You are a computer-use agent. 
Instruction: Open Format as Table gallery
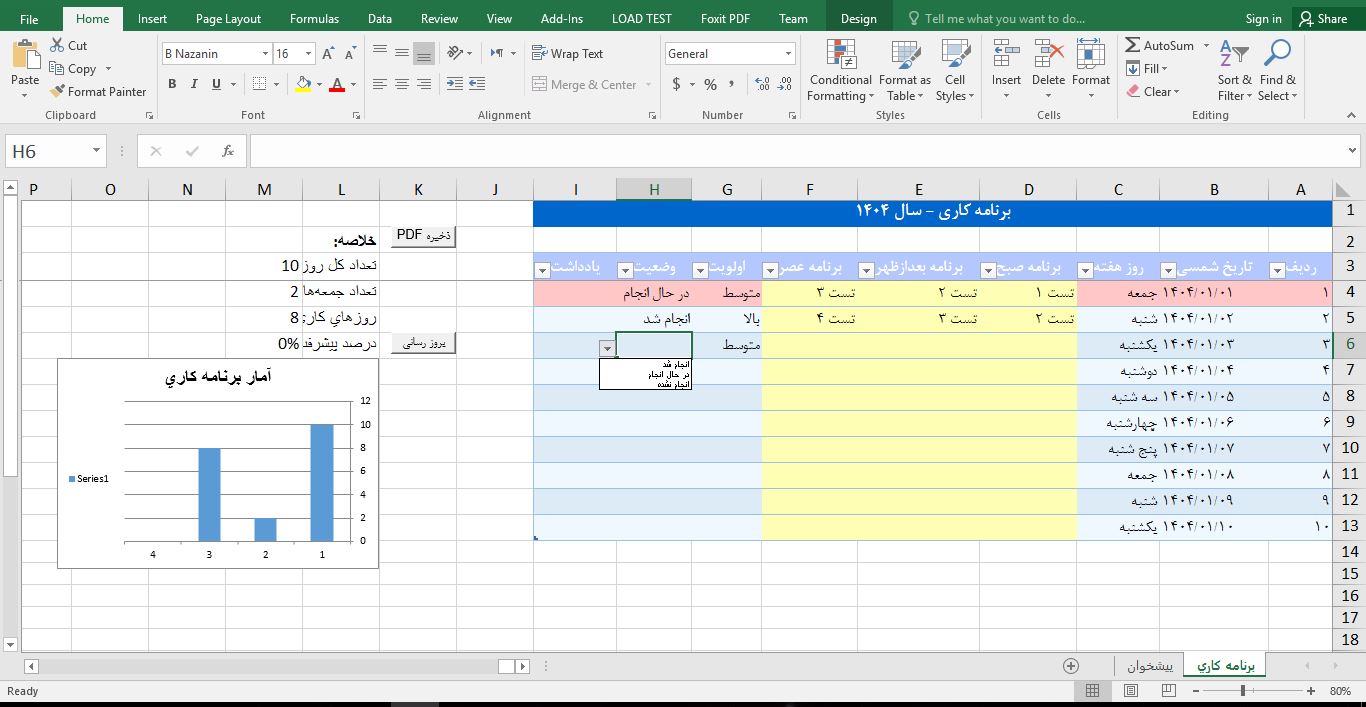click(x=905, y=70)
